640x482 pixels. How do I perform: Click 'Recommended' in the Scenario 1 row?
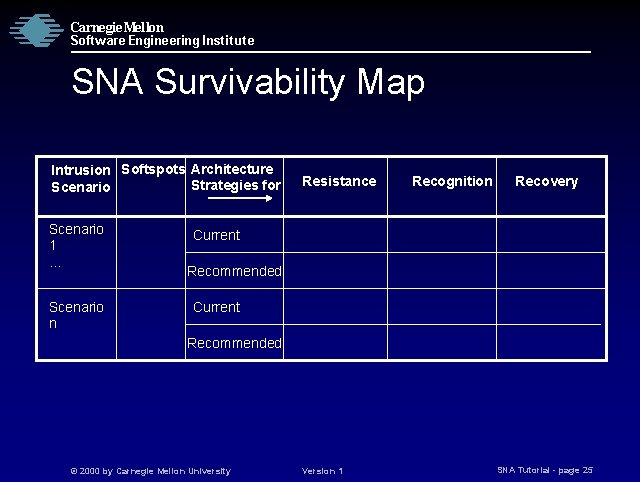coord(234,271)
